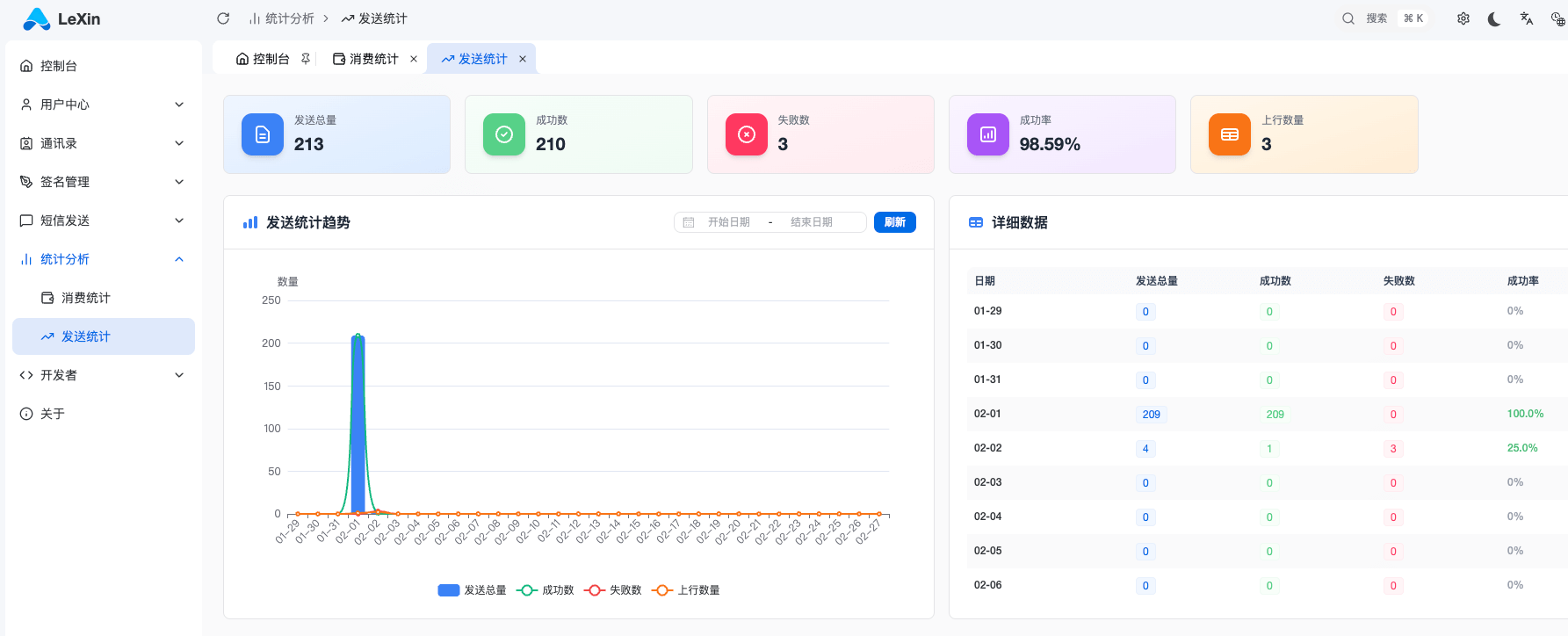Click the pin icon on 控制台 tab

(x=306, y=59)
